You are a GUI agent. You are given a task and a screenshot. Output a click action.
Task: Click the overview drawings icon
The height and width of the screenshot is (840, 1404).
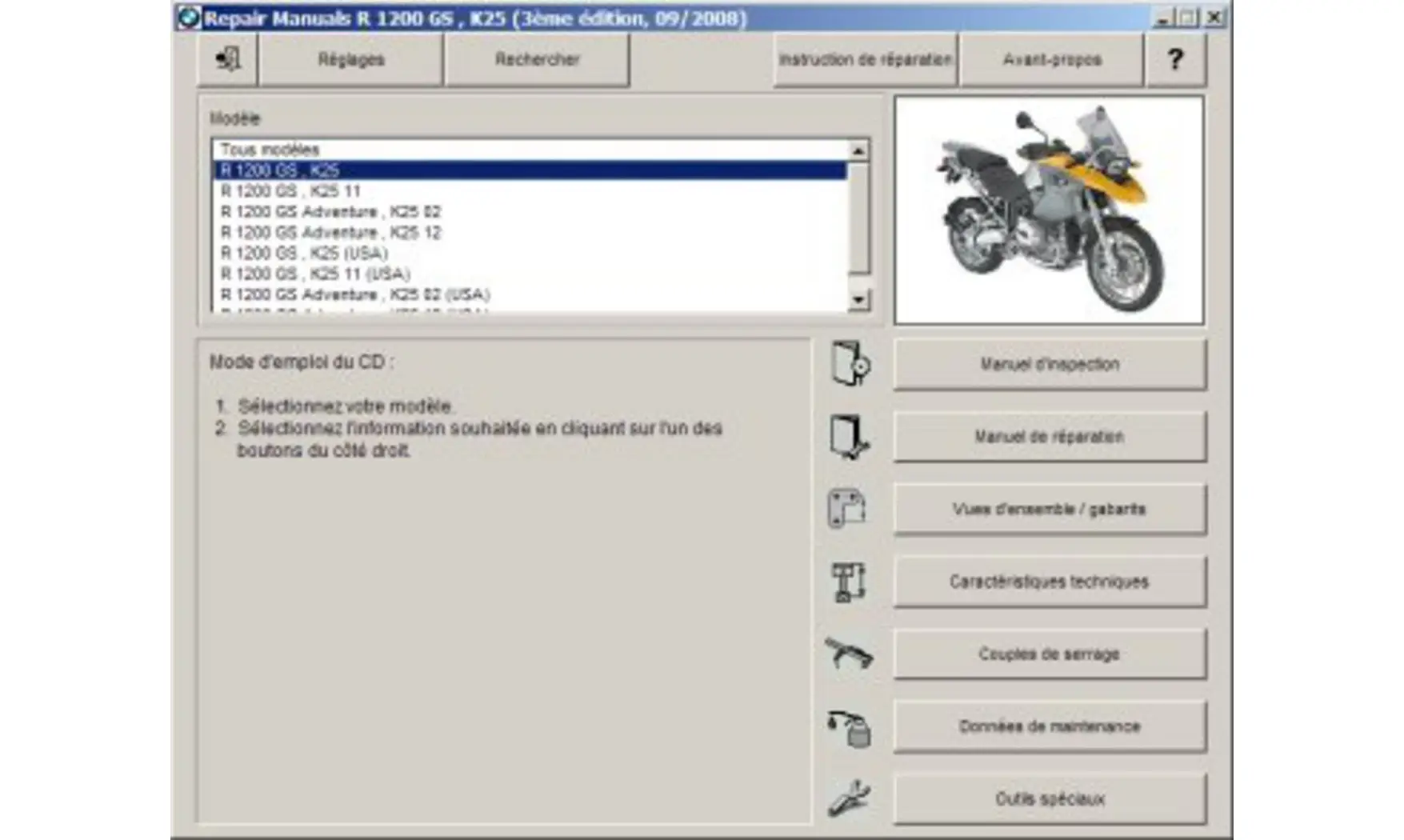click(x=848, y=509)
